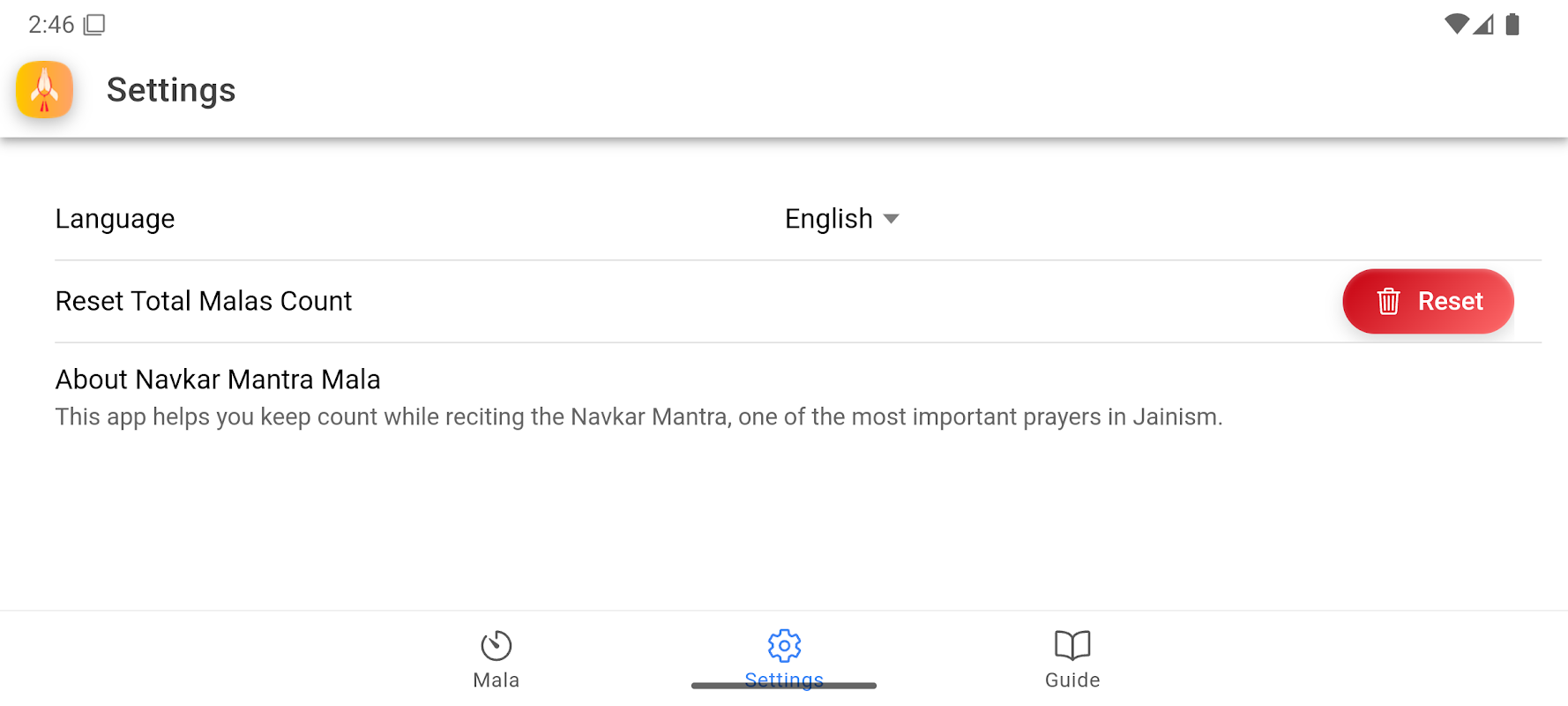The height and width of the screenshot is (706, 1568).
Task: Tap the Wi-Fi status icon
Action: (x=1457, y=24)
